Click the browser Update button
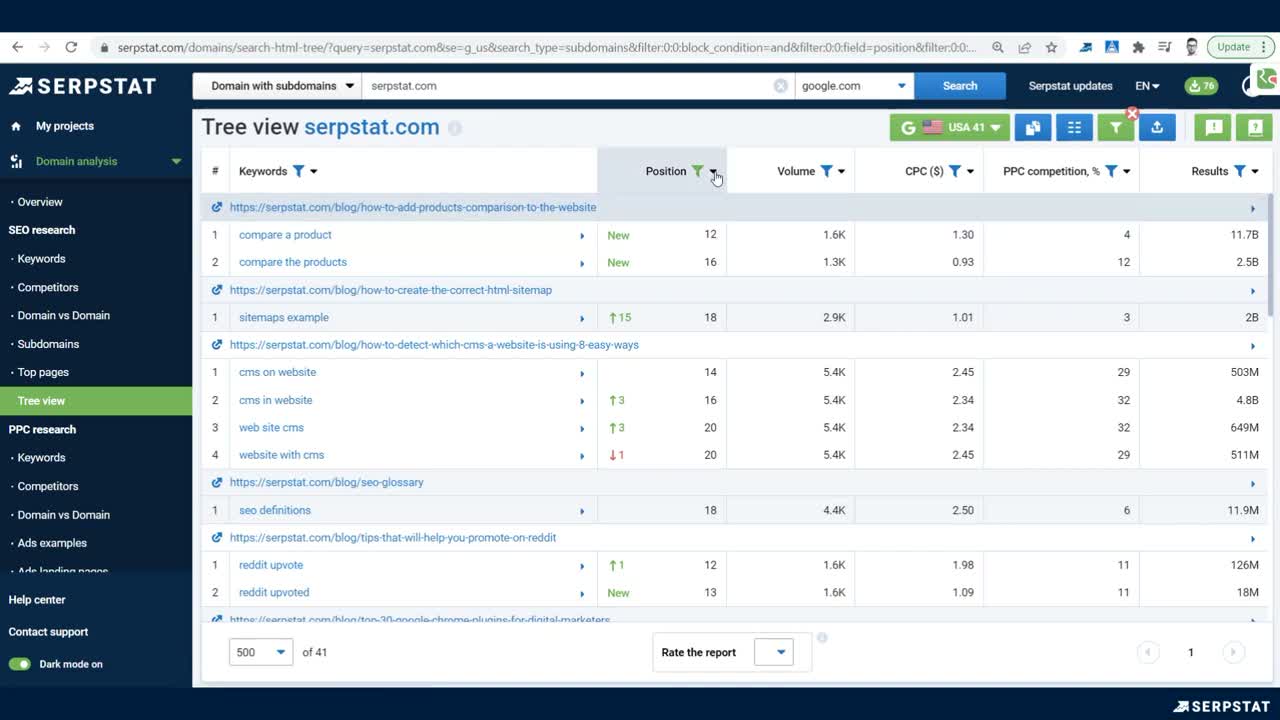The height and width of the screenshot is (720, 1280). pos(1240,47)
